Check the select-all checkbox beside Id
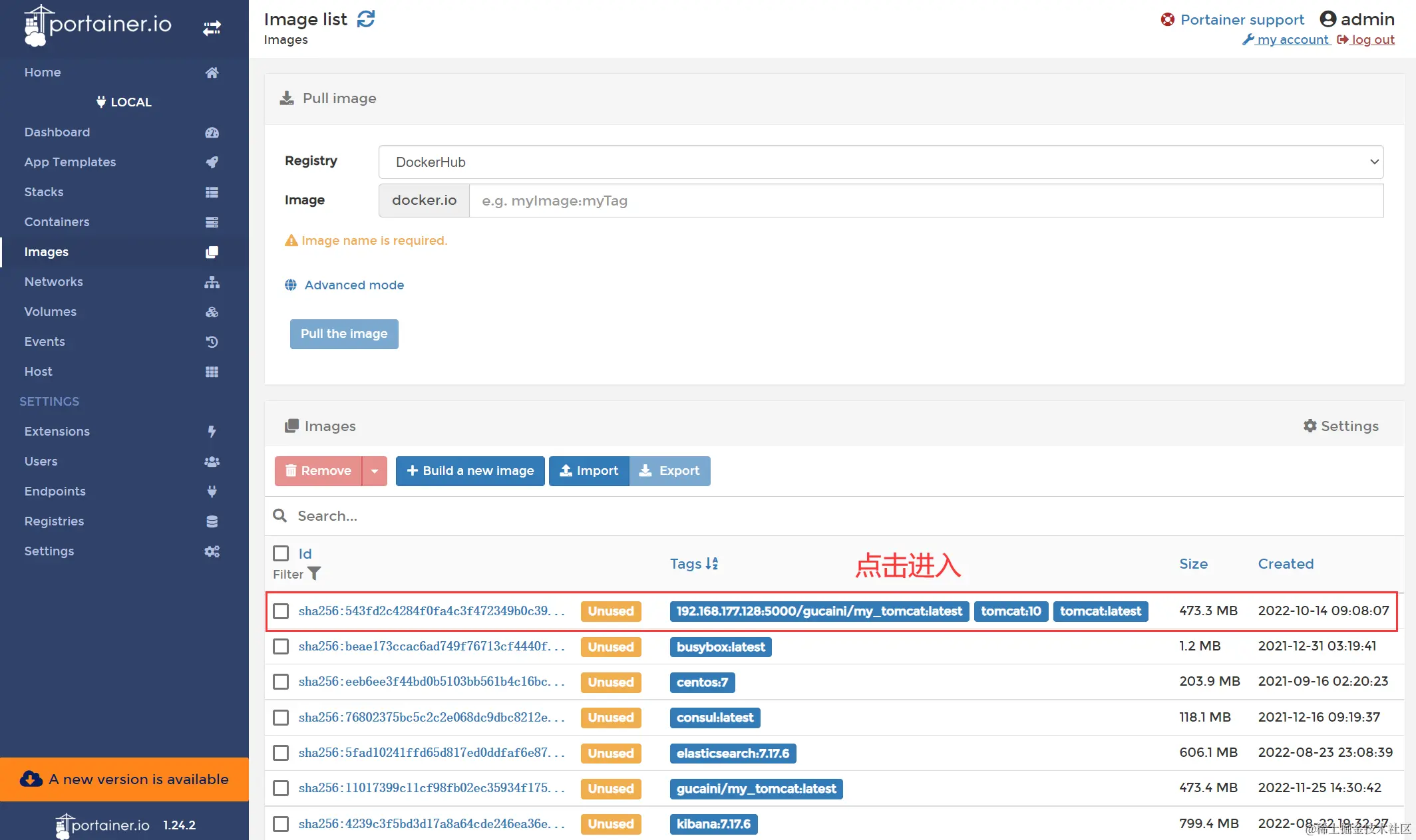 click(x=281, y=553)
